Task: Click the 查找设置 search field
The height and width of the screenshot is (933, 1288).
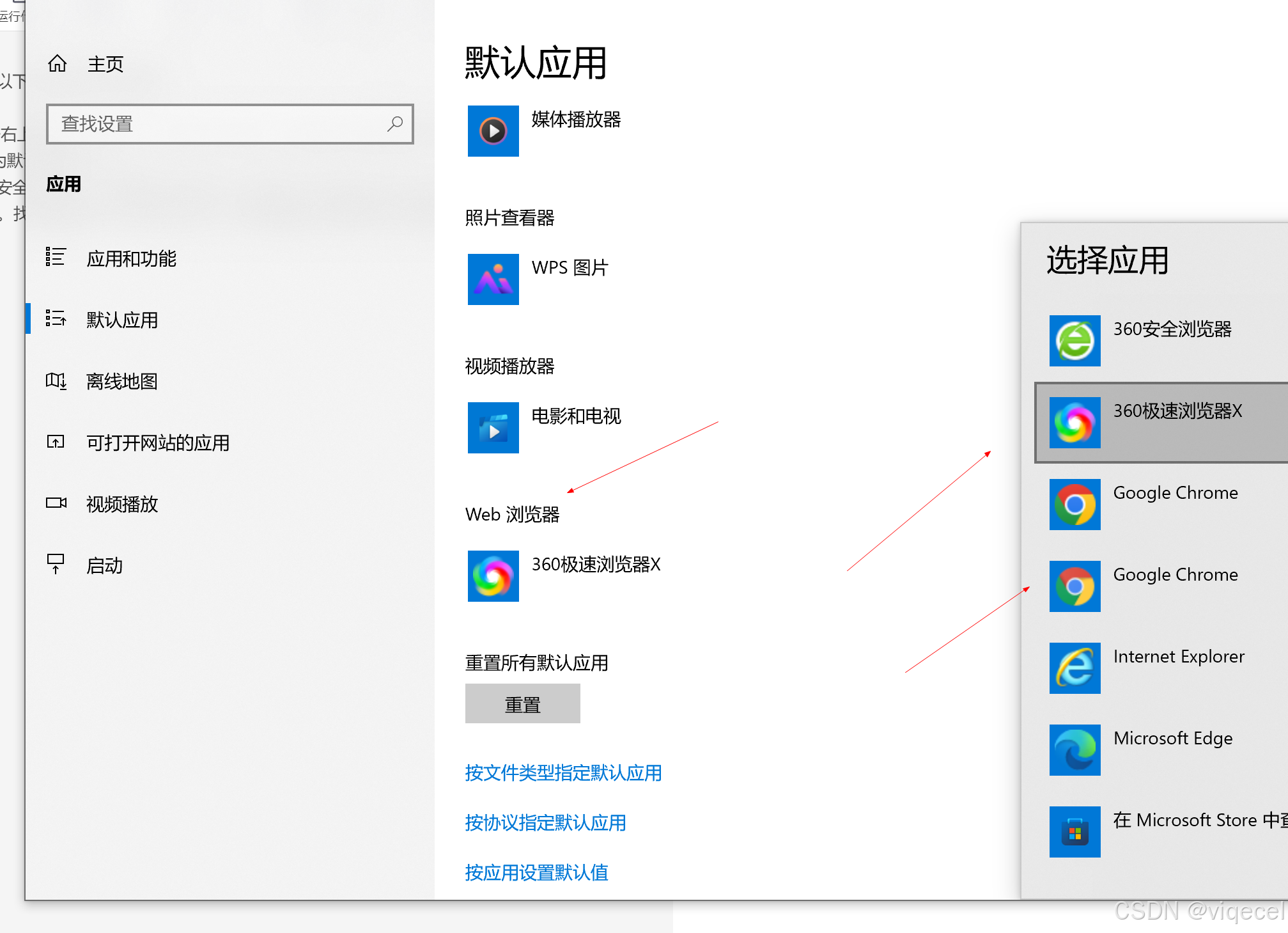Action: (x=221, y=124)
